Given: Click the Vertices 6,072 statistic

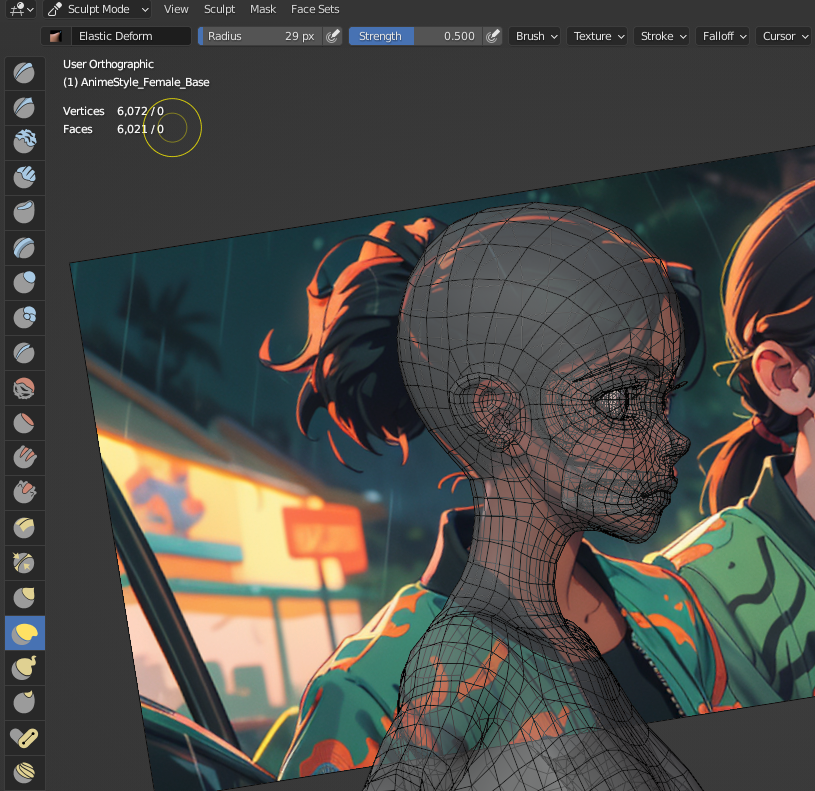Looking at the screenshot, I should (x=113, y=111).
